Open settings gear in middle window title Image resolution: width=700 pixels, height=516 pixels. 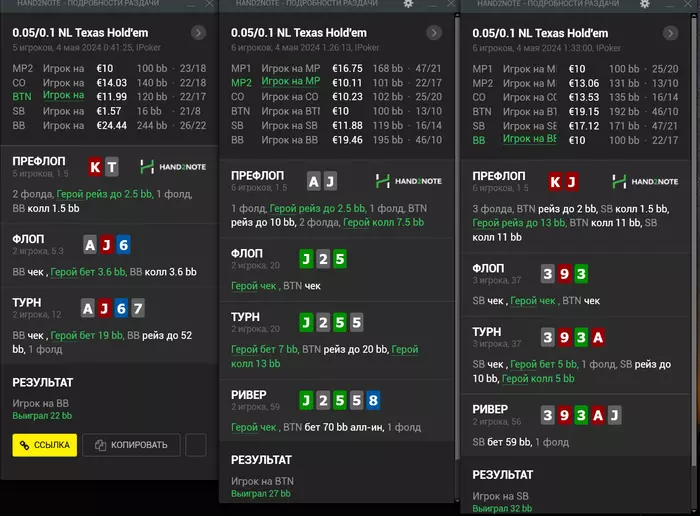(408, 4)
